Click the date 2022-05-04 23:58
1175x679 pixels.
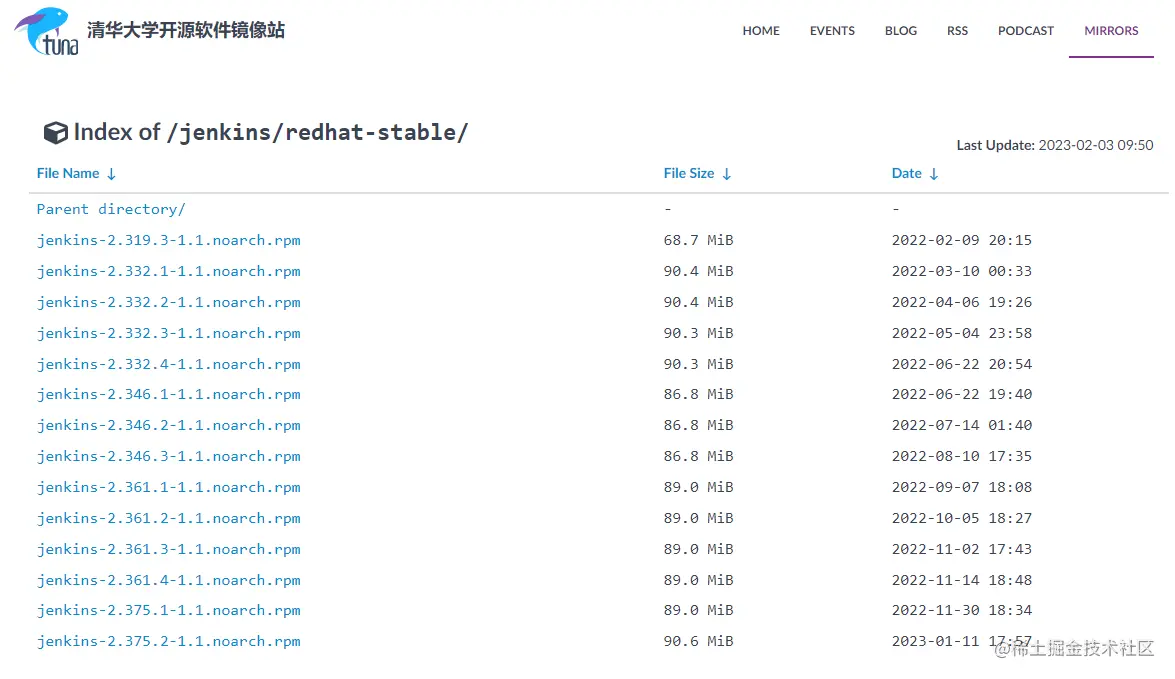pyautogui.click(x=961, y=333)
